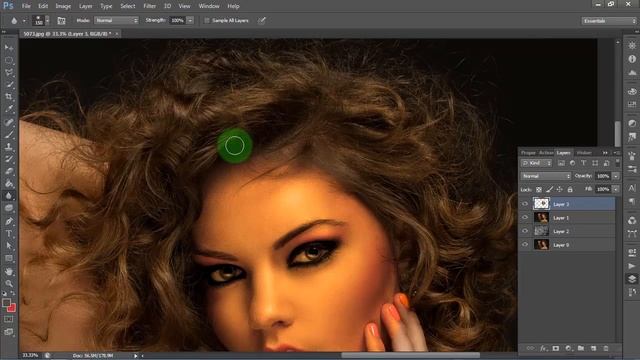The image size is (640, 360).
Task: Hide Layer 2 with its eye icon
Action: [525, 231]
